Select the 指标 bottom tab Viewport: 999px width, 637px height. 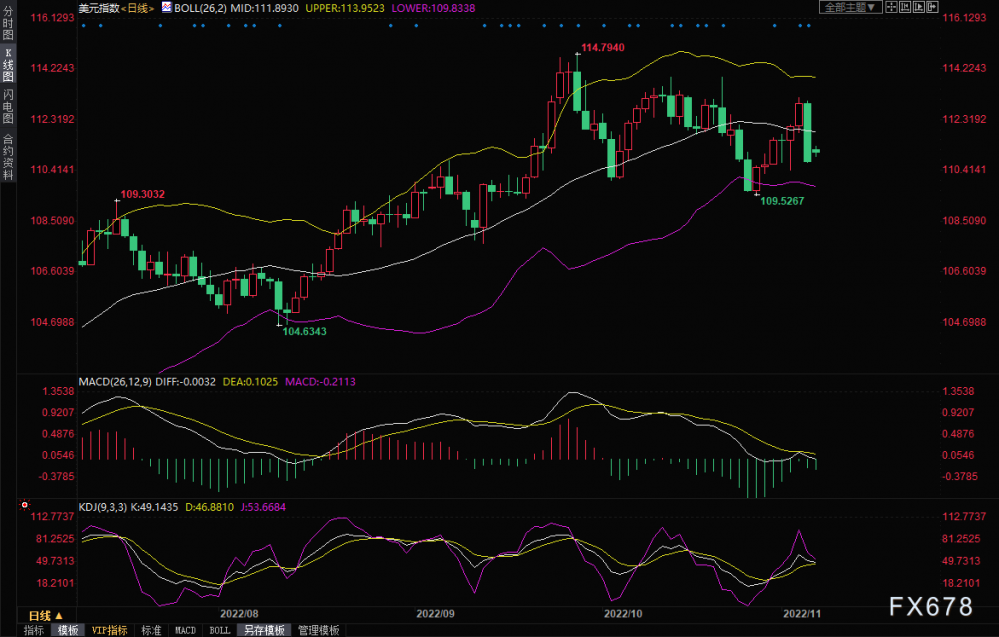[34, 630]
